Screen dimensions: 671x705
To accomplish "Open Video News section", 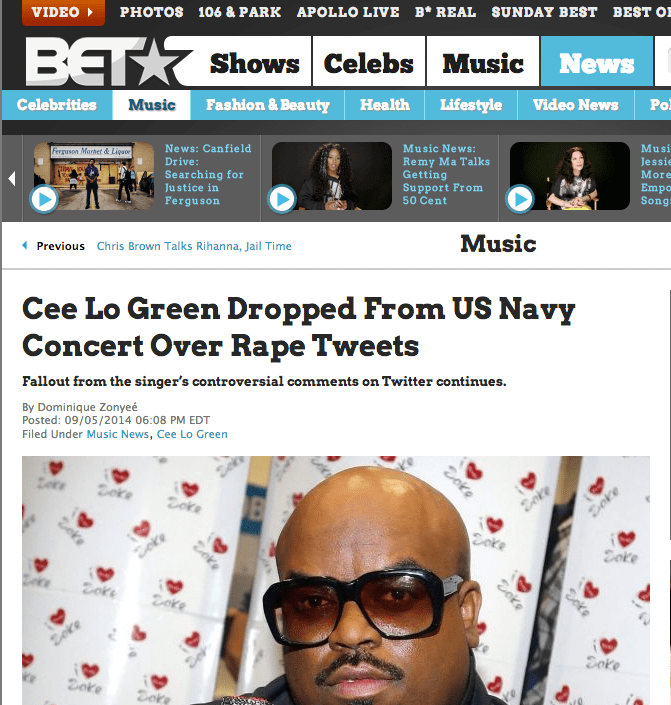I will coord(576,105).
